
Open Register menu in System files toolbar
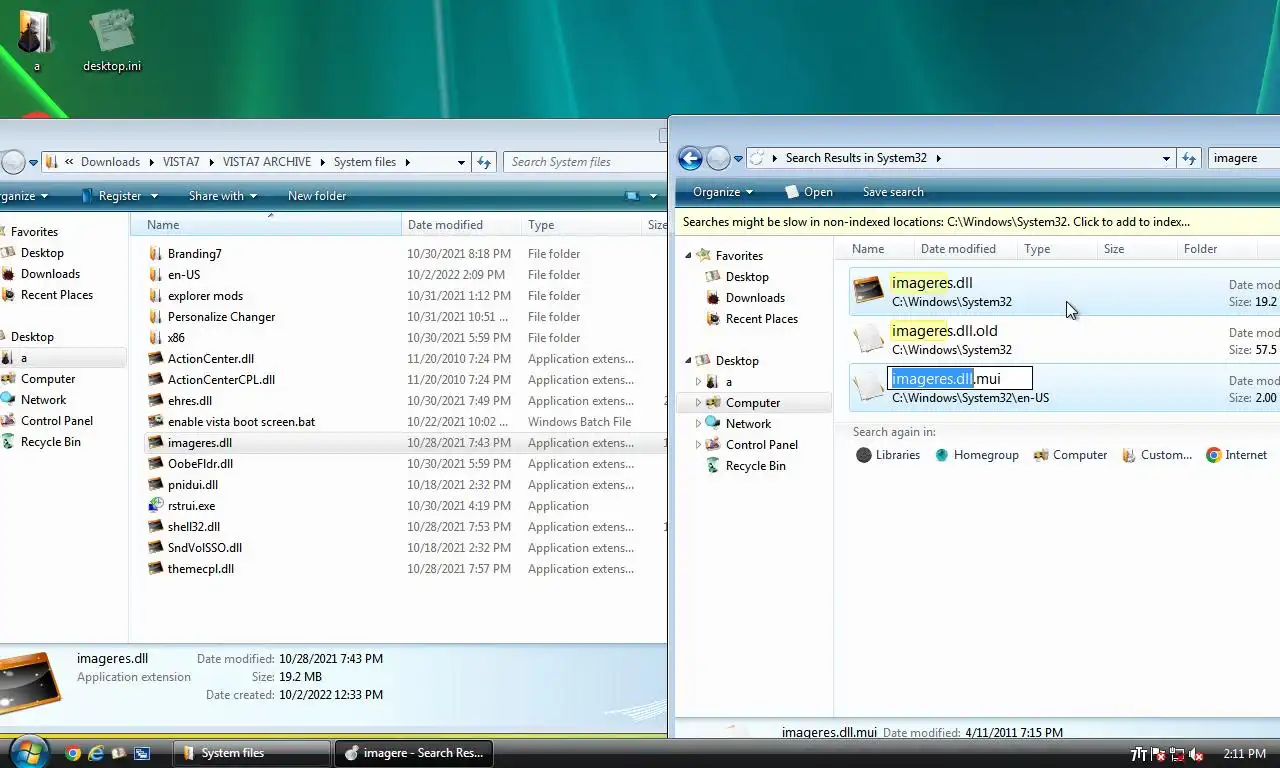click(120, 196)
